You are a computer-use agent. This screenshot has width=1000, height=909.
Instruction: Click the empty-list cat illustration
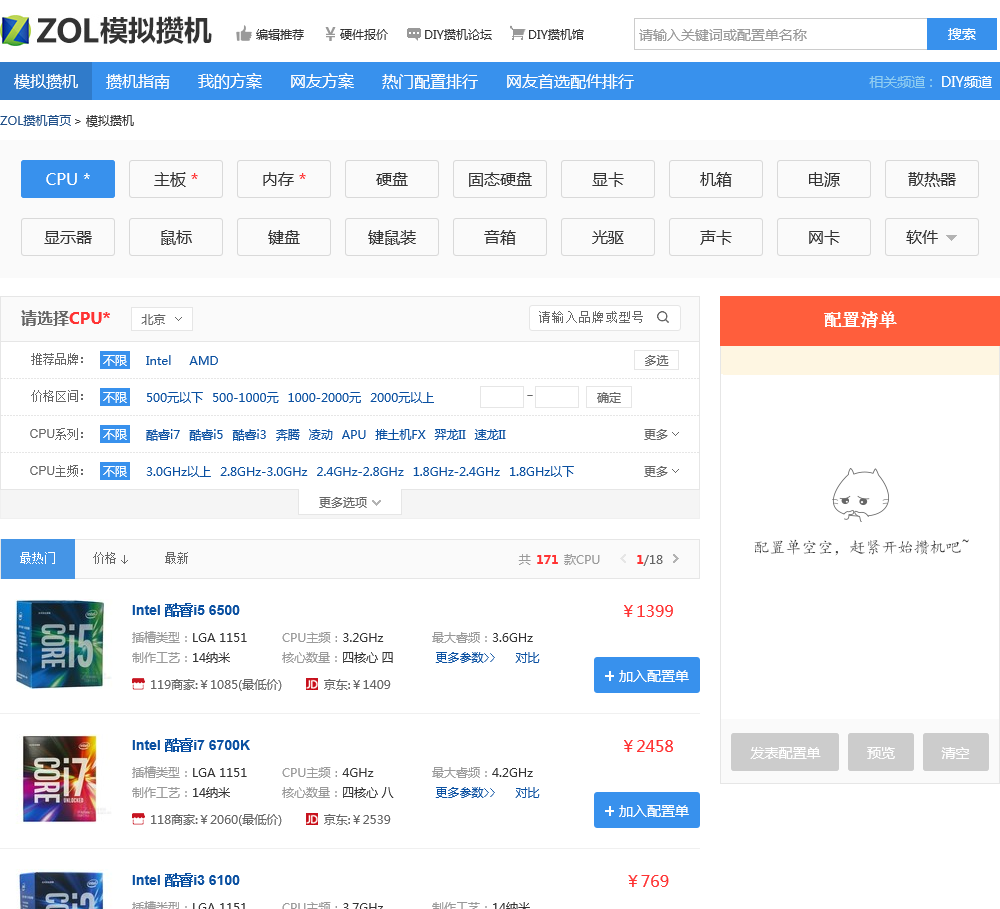pyautogui.click(x=860, y=494)
